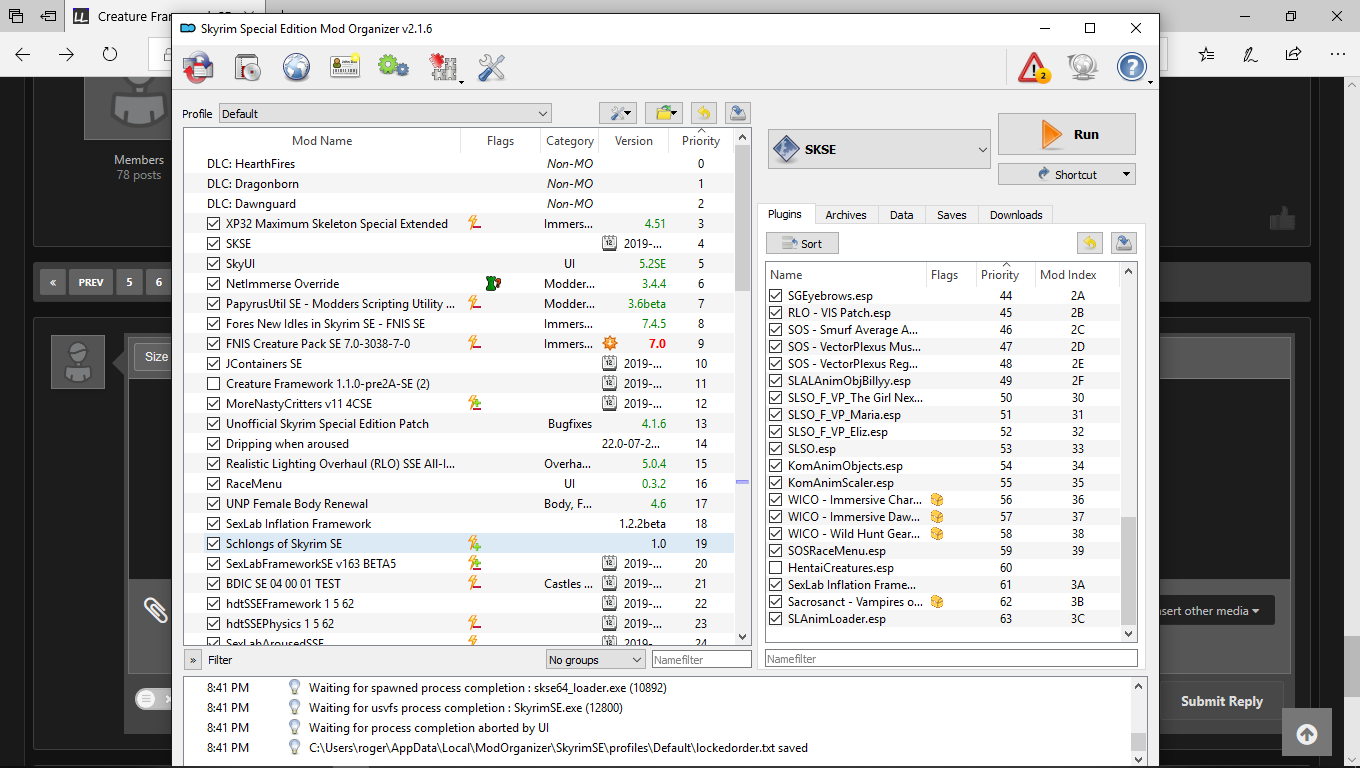Uncheck the SKSE mod checkbox

[213, 243]
